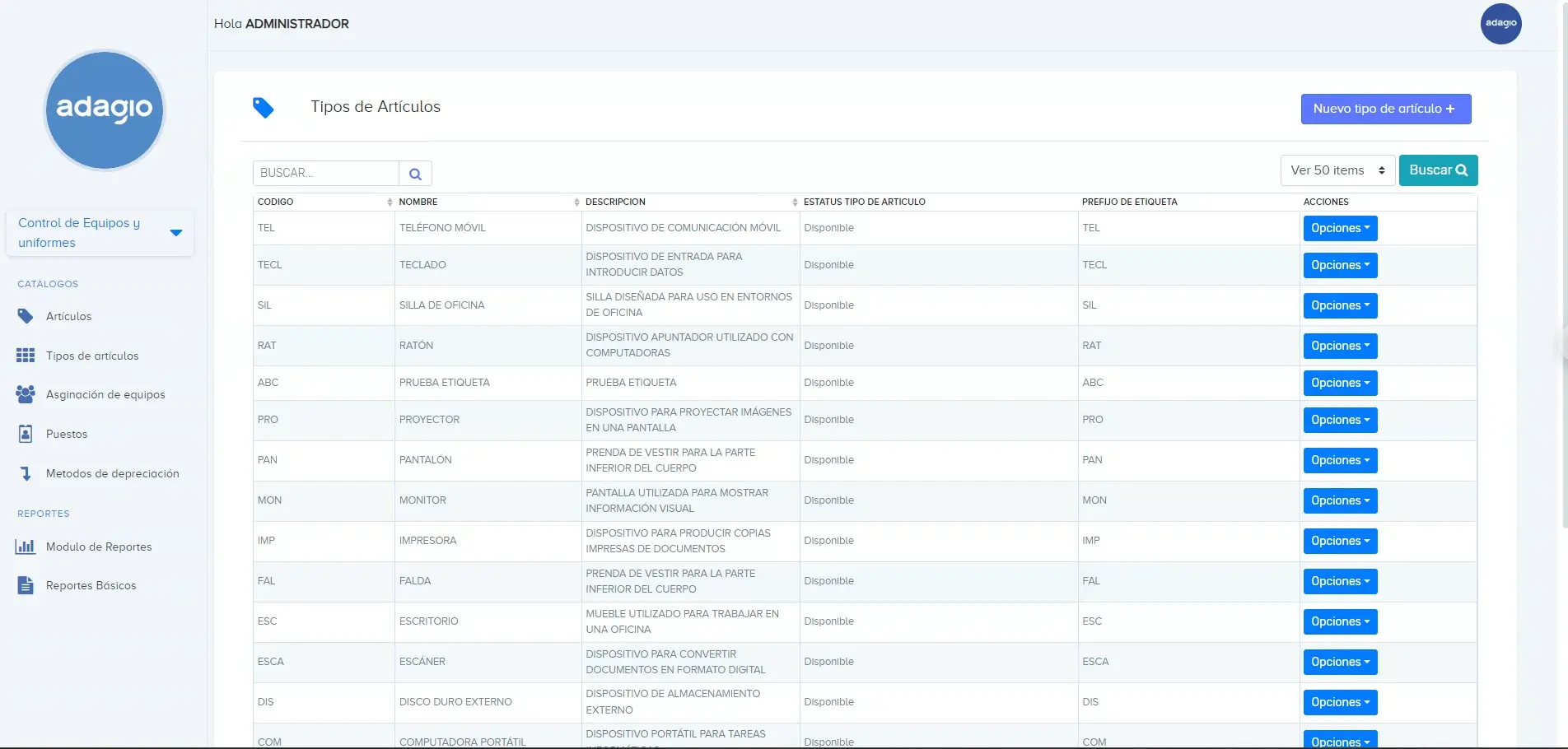
Task: Open the adagio user avatar menu
Action: 1500,24
